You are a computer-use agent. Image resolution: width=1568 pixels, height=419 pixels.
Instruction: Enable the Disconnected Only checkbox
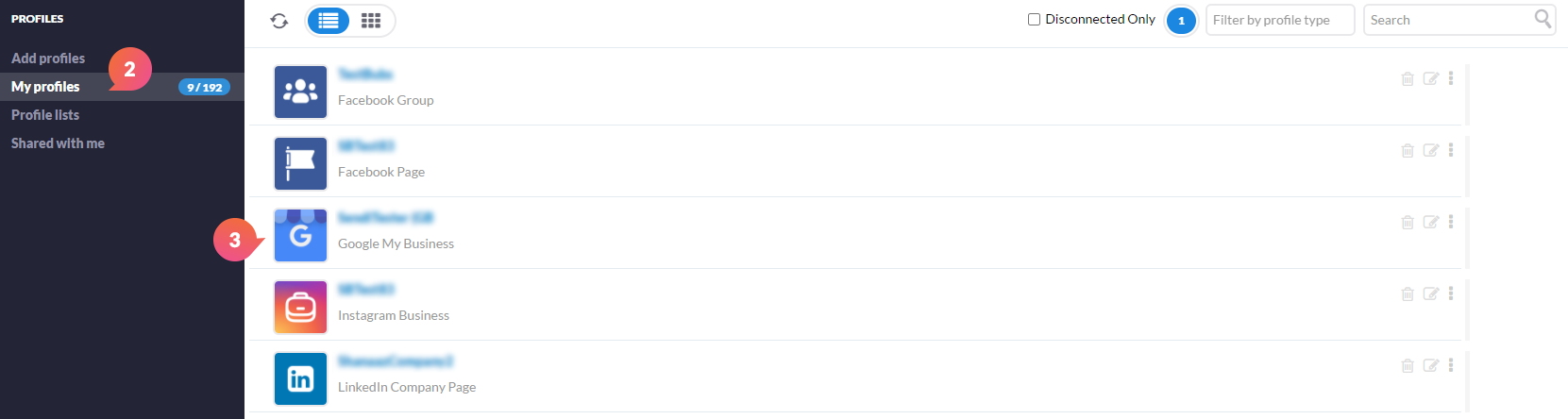1034,19
